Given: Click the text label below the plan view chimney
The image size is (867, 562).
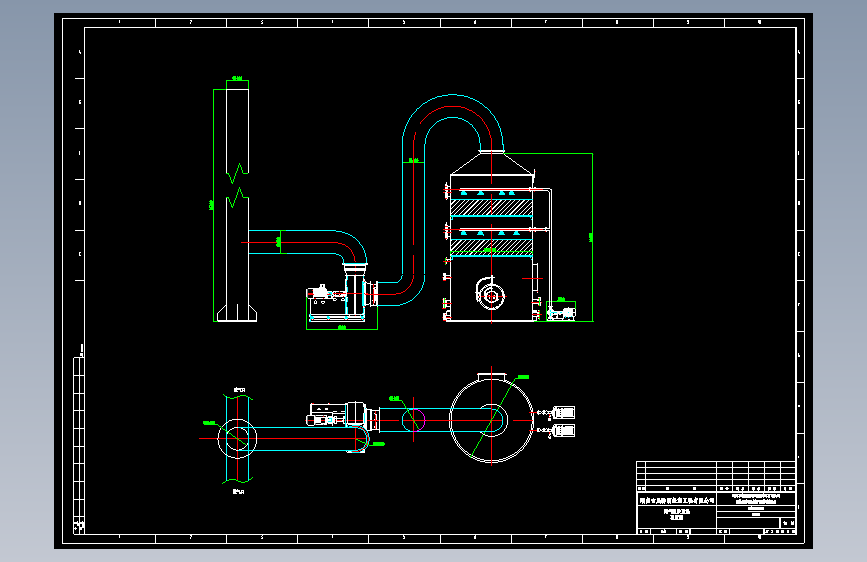Looking at the screenshot, I should pos(238,491).
